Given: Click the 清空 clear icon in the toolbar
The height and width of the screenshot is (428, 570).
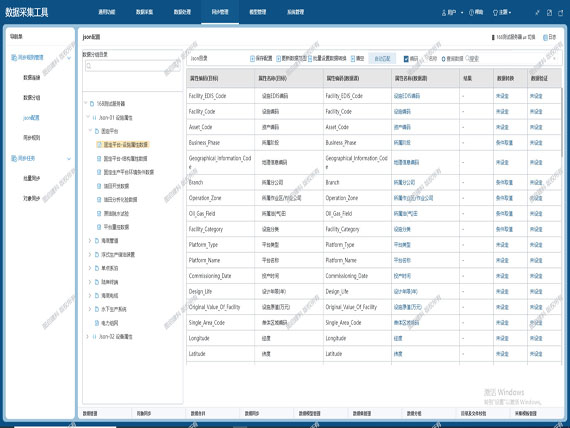Looking at the screenshot, I should click(x=353, y=59).
